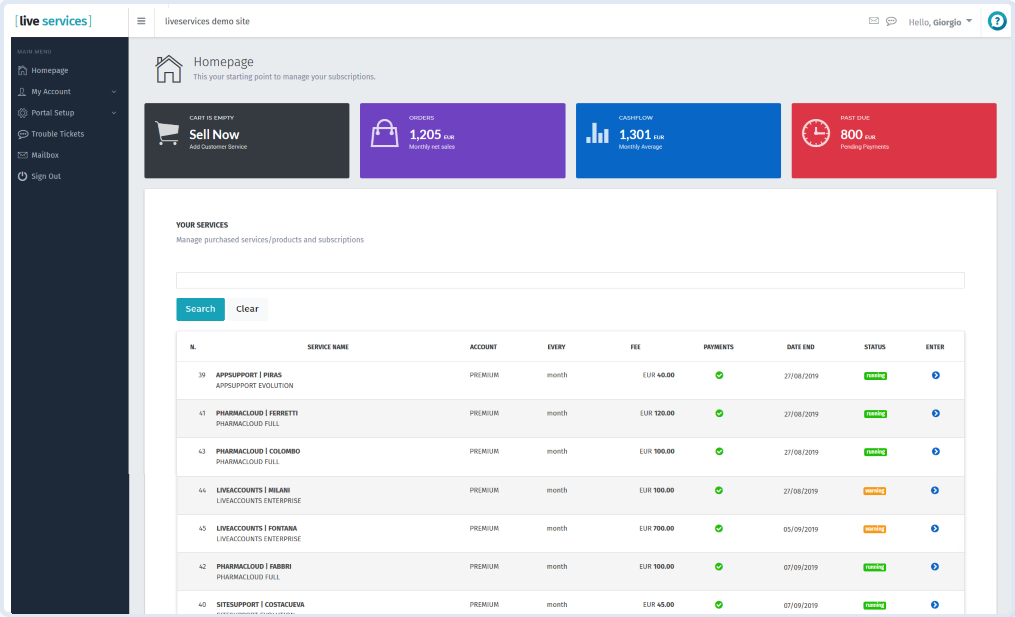Click the Portal Setup gear icon
The image size is (1015, 617).
(23, 113)
